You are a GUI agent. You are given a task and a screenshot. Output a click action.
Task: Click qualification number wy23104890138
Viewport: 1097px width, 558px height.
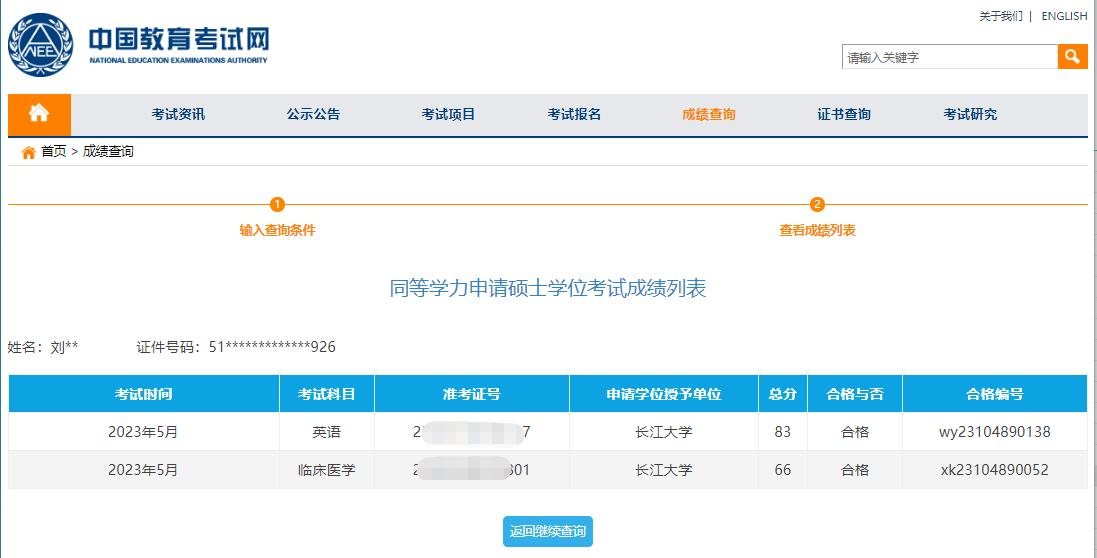[994, 432]
